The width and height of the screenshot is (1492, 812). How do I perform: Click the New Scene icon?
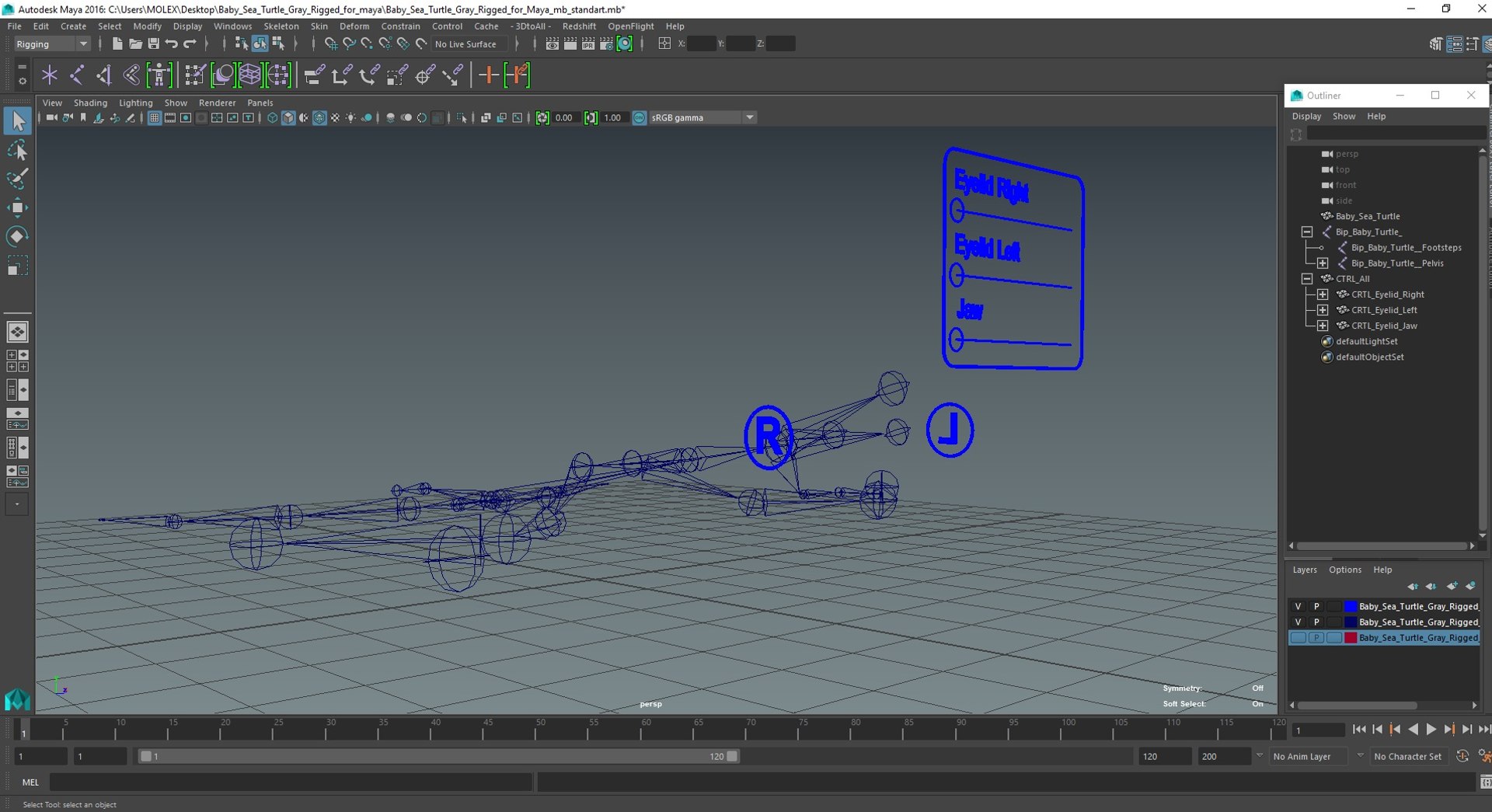117,44
